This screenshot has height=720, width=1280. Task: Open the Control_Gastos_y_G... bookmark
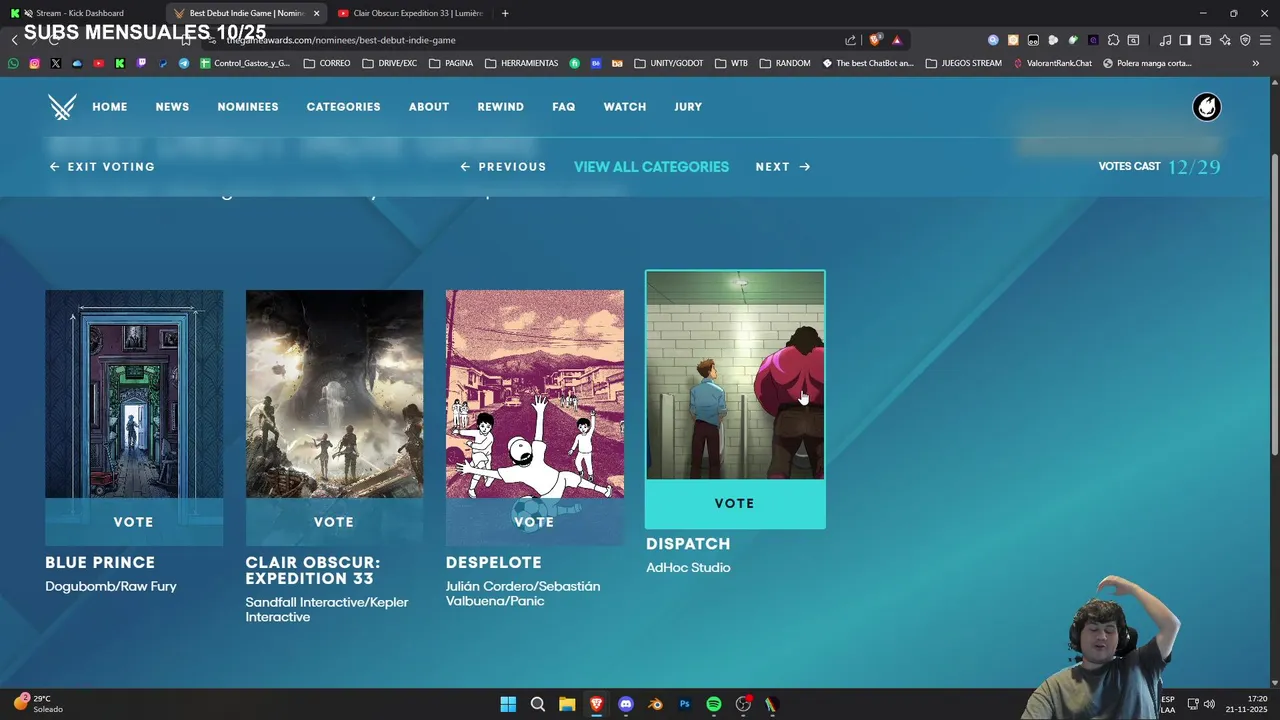[x=245, y=63]
